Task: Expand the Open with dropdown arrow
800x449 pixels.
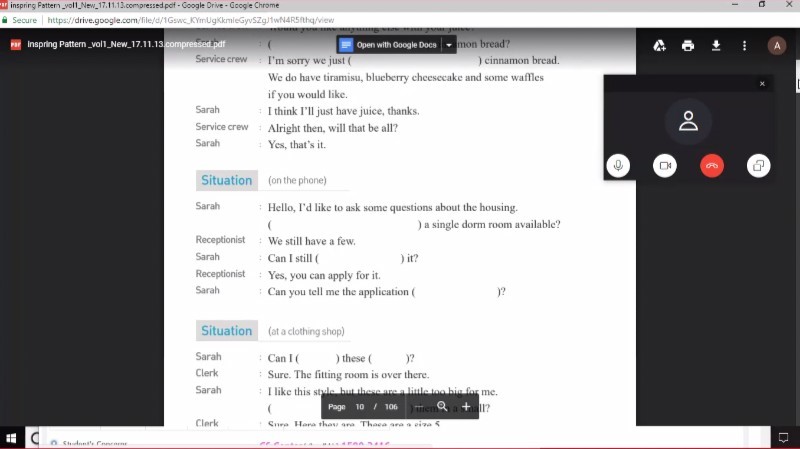Action: (x=448, y=45)
